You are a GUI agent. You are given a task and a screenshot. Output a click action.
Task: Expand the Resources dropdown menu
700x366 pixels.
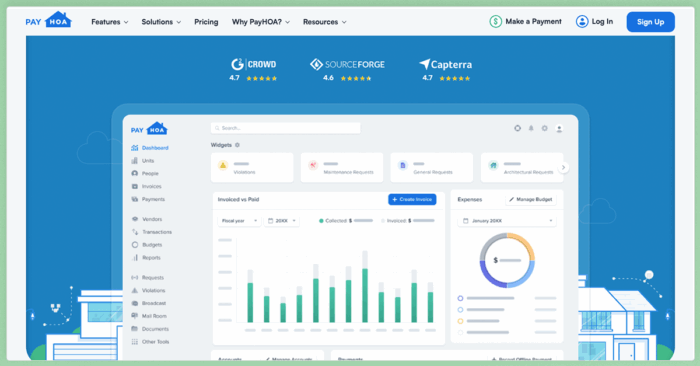(325, 22)
